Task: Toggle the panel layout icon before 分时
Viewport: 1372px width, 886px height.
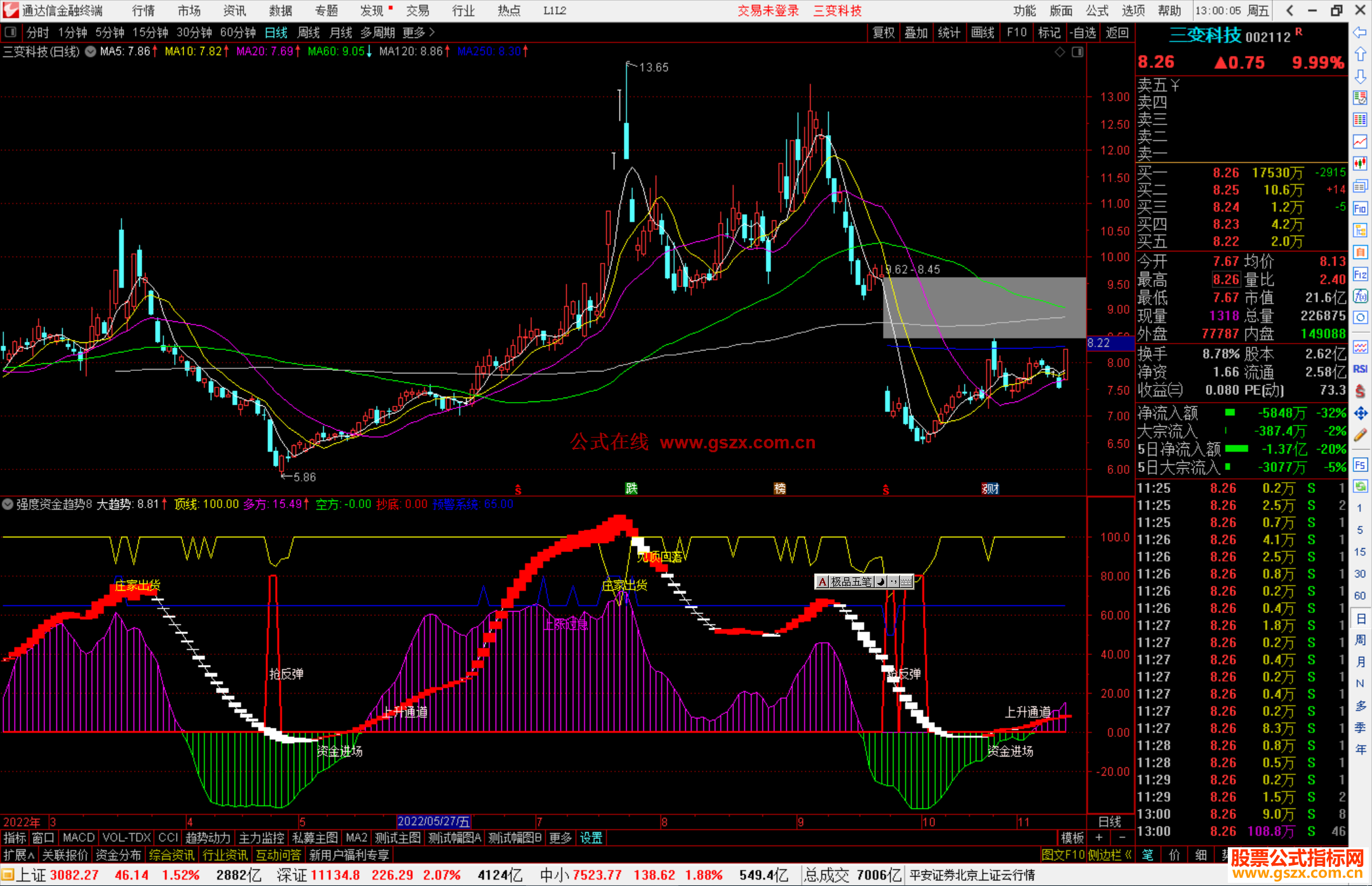Action: [11, 32]
